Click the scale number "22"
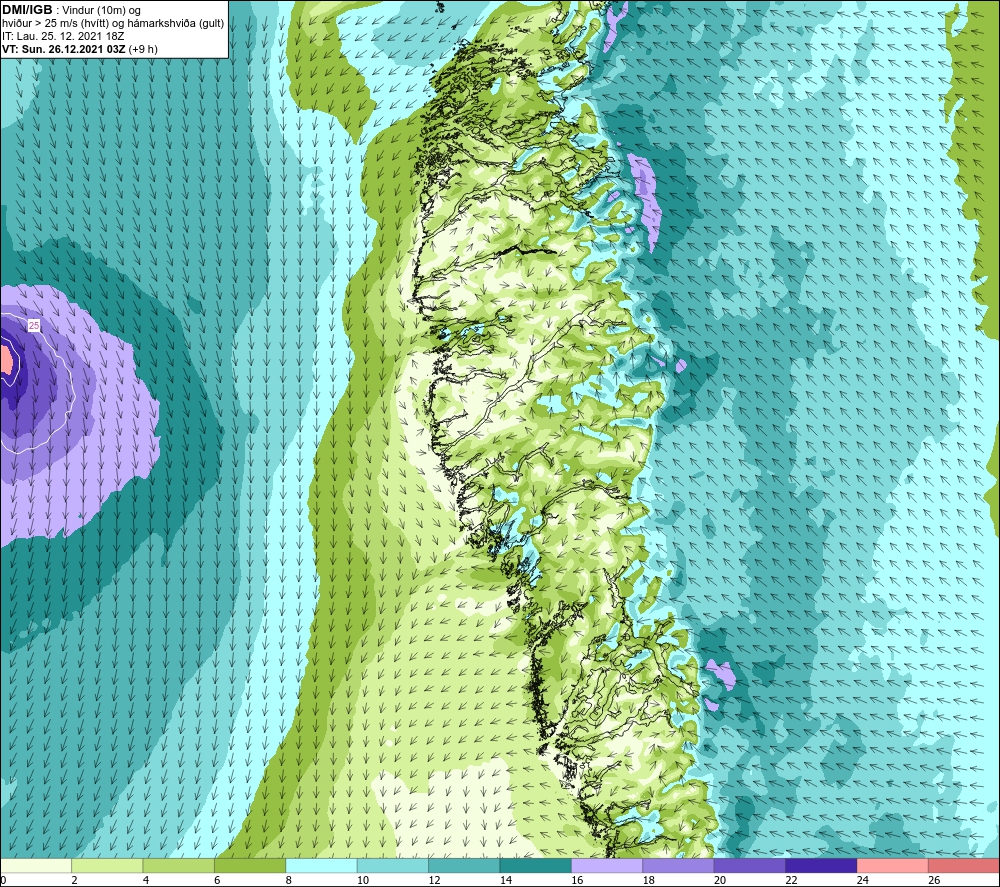Image resolution: width=1000 pixels, height=887 pixels. (x=791, y=880)
